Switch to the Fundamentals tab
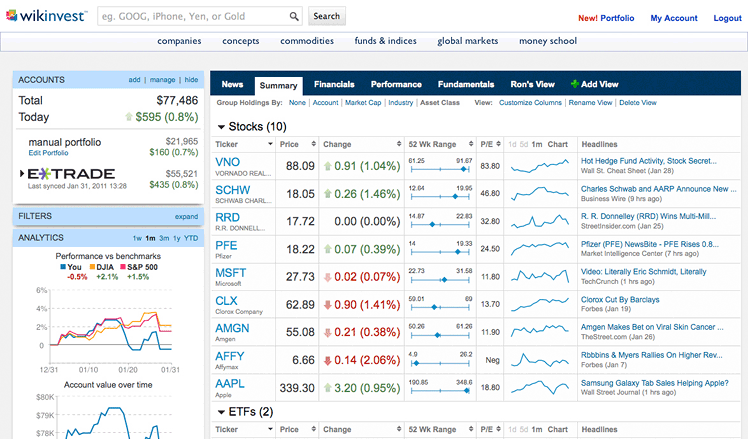 (466, 84)
